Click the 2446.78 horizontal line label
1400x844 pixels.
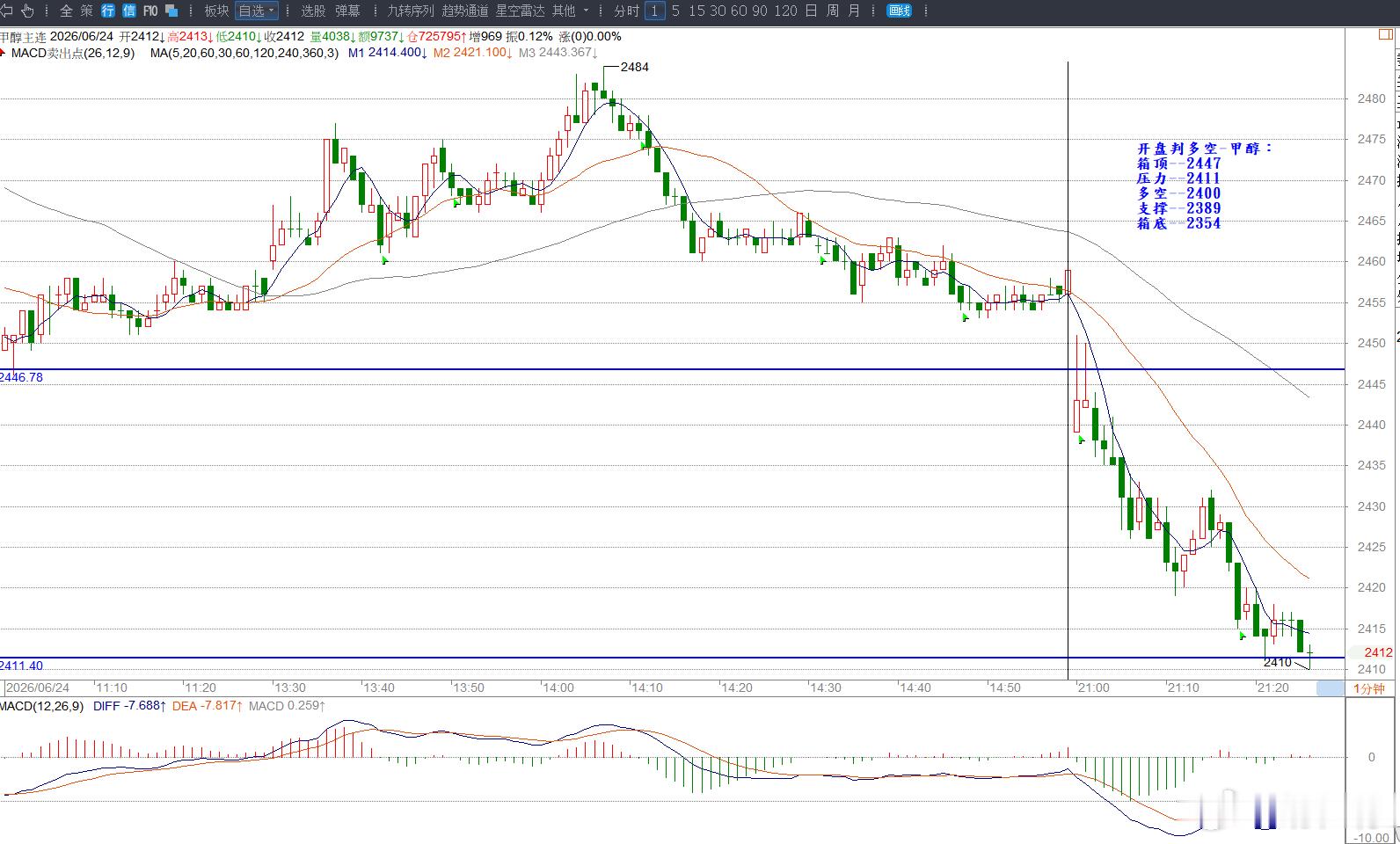coord(21,377)
